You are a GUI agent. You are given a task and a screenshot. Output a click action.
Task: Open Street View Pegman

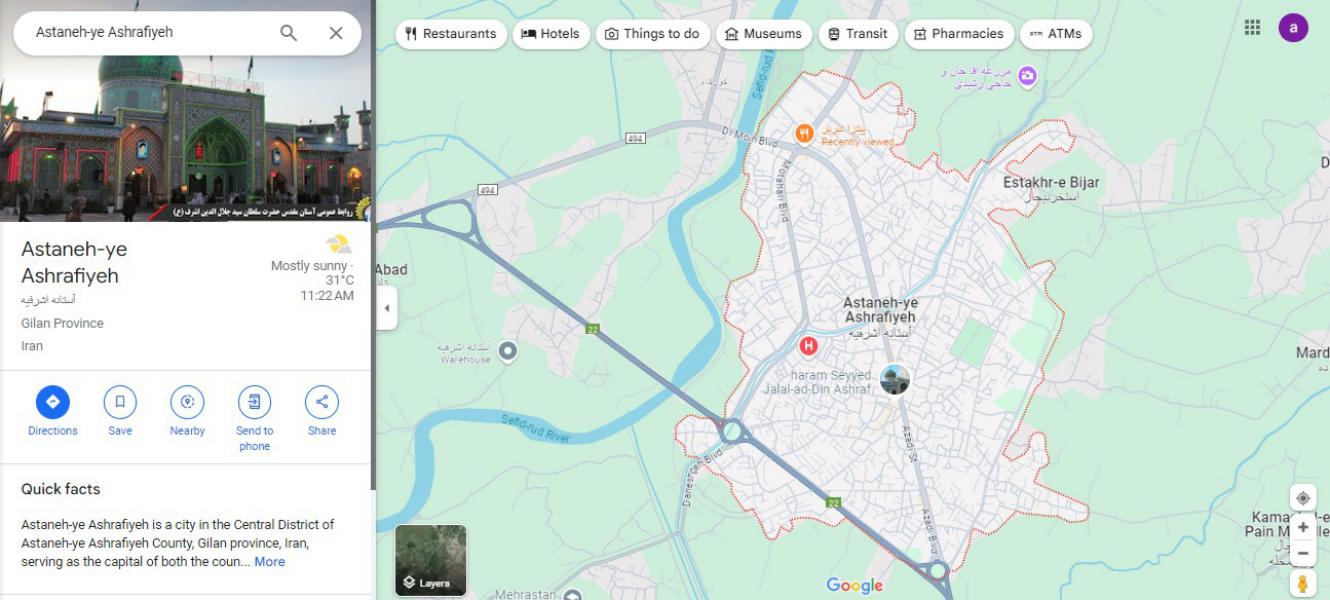(x=1302, y=584)
